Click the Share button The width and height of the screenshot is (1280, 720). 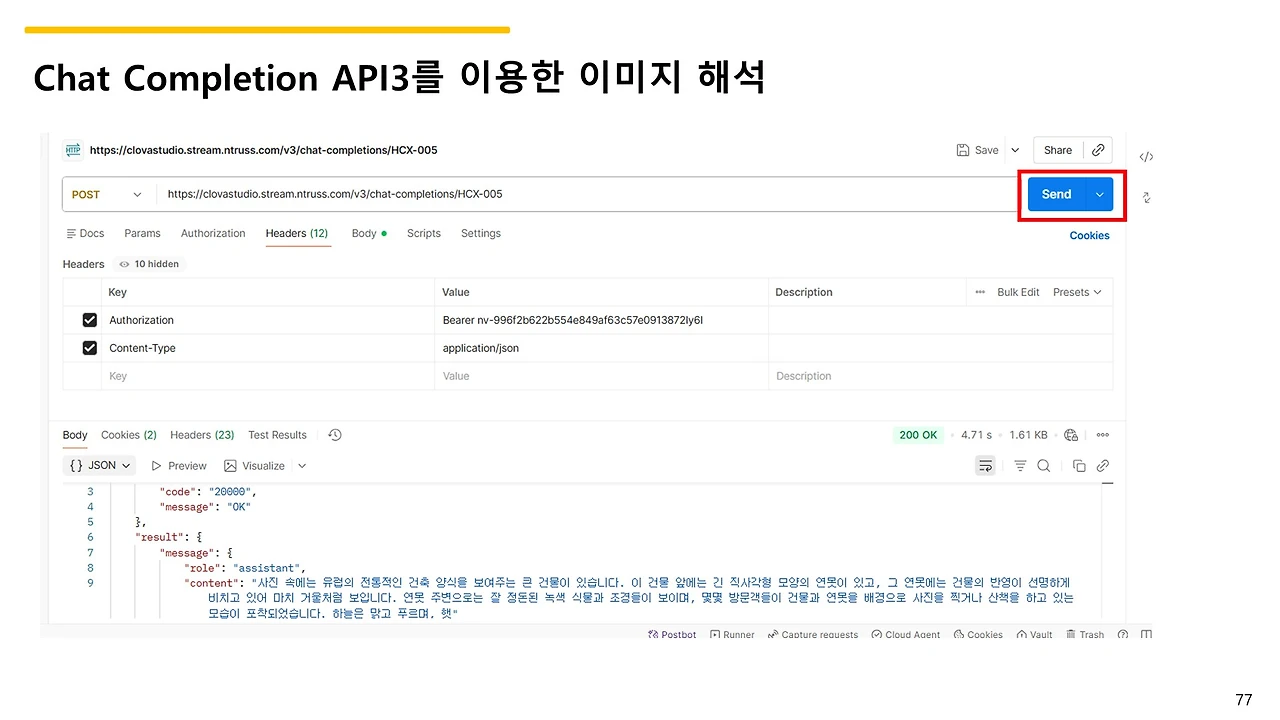click(1058, 150)
